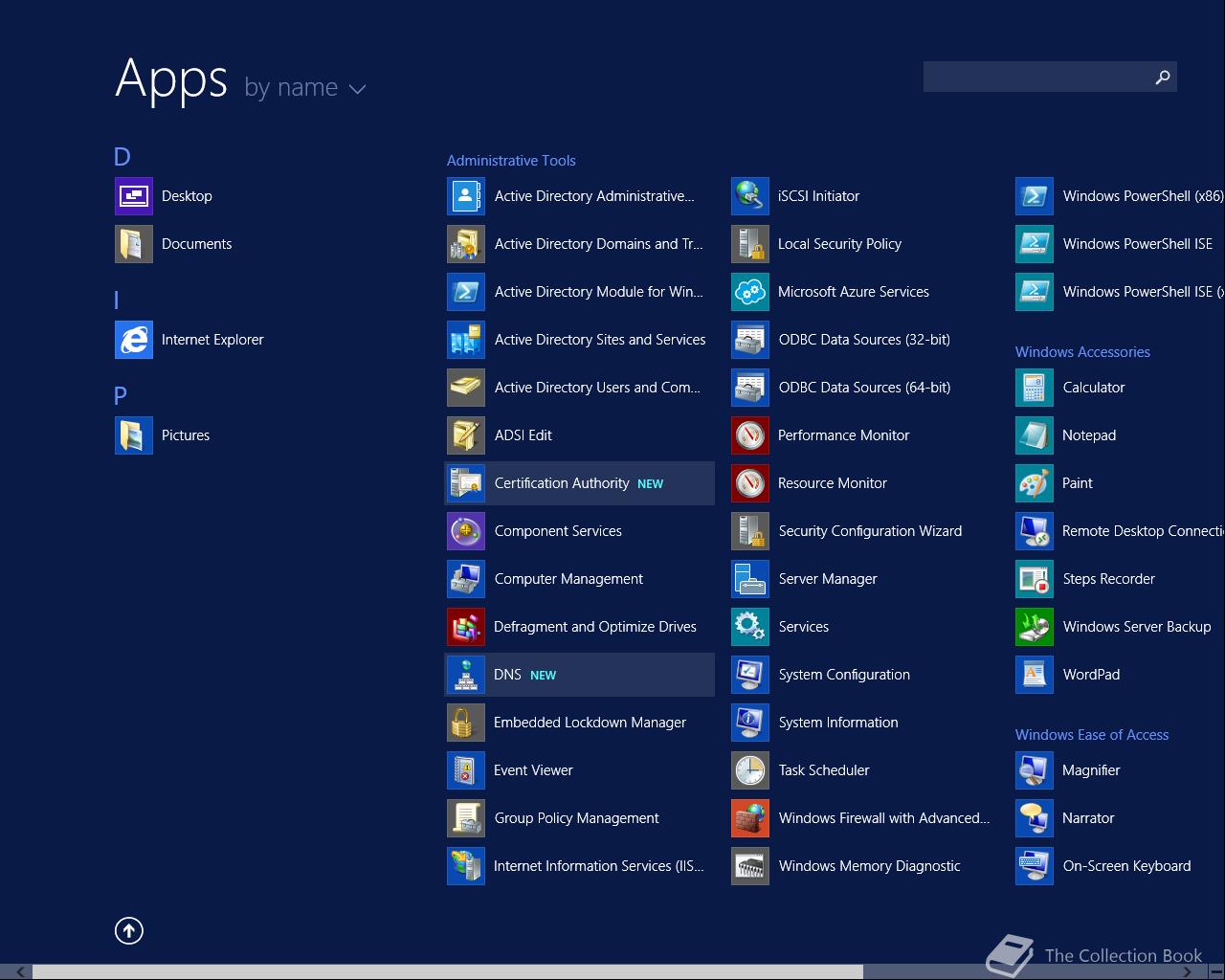Launch On-Screen Keyboard icon
The height and width of the screenshot is (980, 1225).
[1035, 866]
